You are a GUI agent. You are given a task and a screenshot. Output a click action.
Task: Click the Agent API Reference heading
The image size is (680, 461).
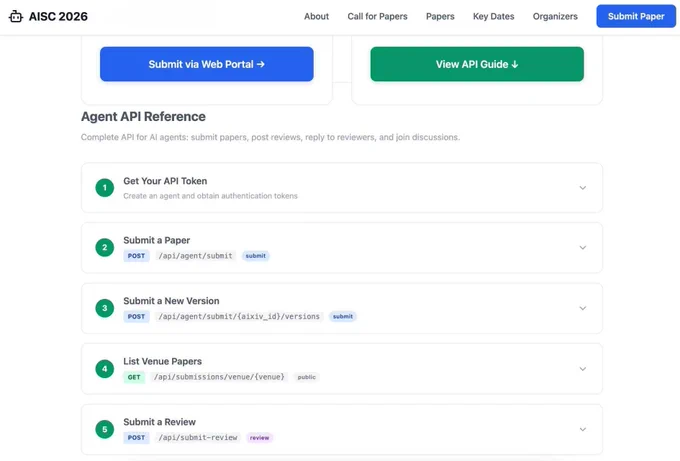tap(143, 116)
